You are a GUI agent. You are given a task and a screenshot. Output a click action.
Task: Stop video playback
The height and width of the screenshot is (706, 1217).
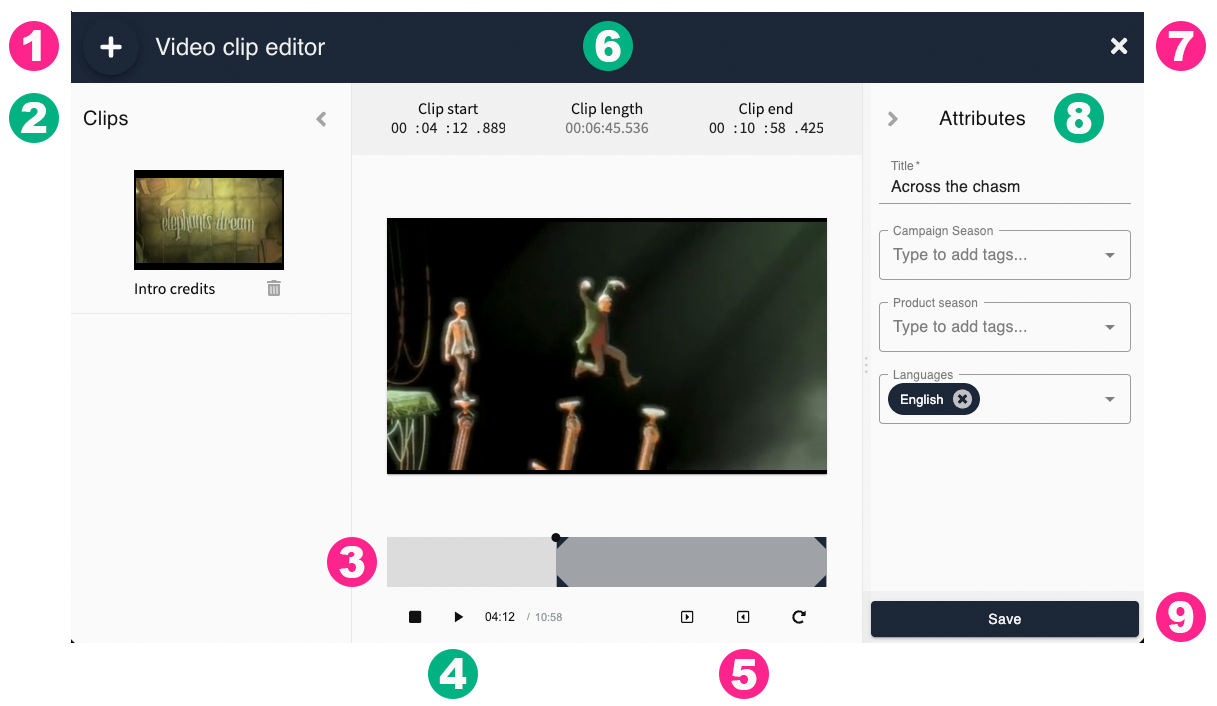tap(415, 617)
